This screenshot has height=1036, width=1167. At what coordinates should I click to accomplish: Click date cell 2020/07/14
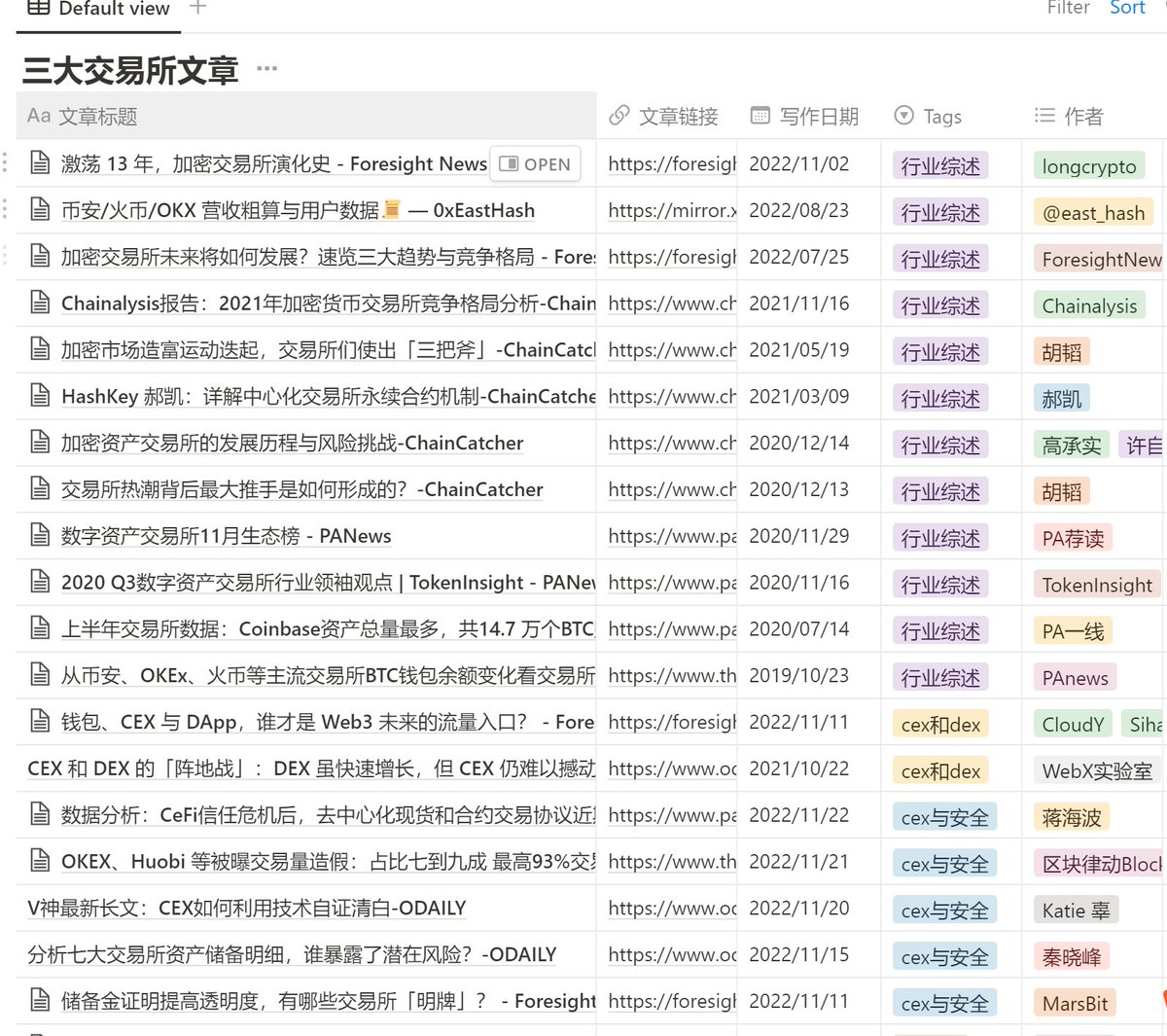(799, 629)
